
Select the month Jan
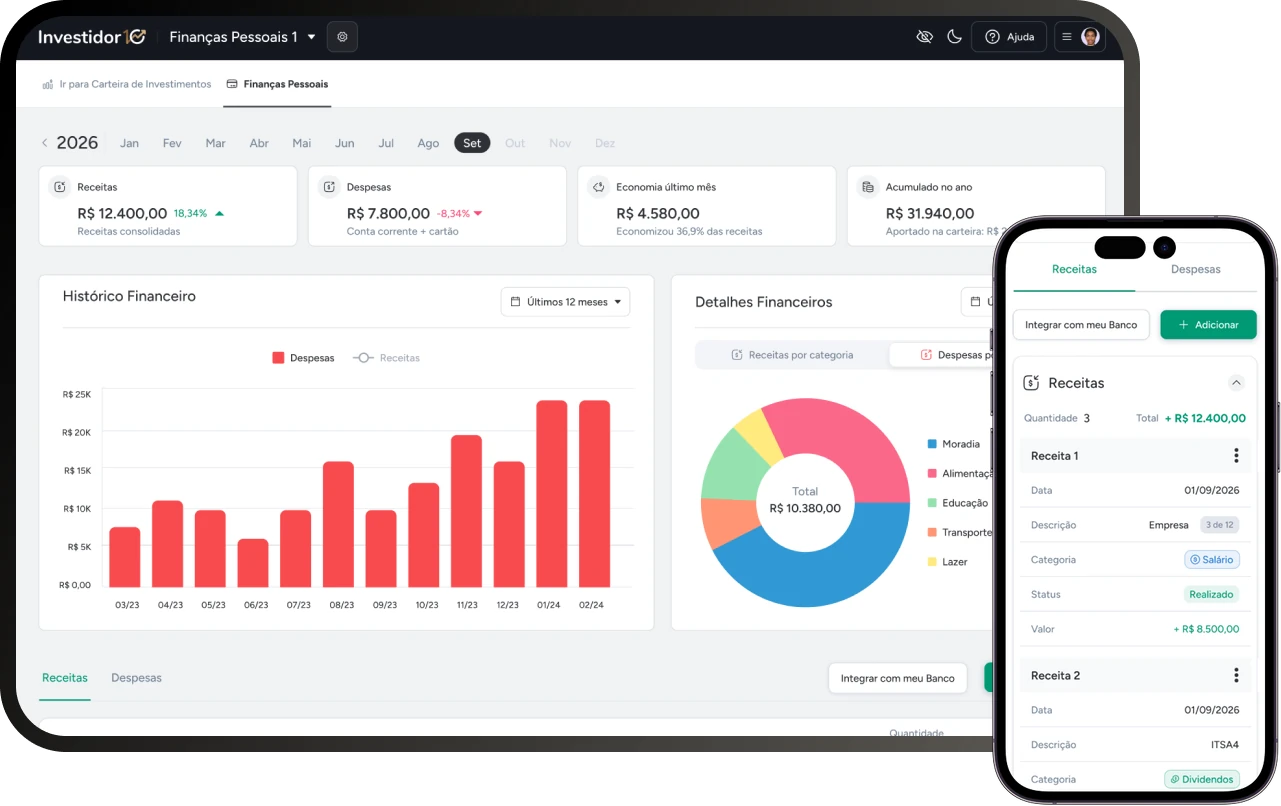129,143
